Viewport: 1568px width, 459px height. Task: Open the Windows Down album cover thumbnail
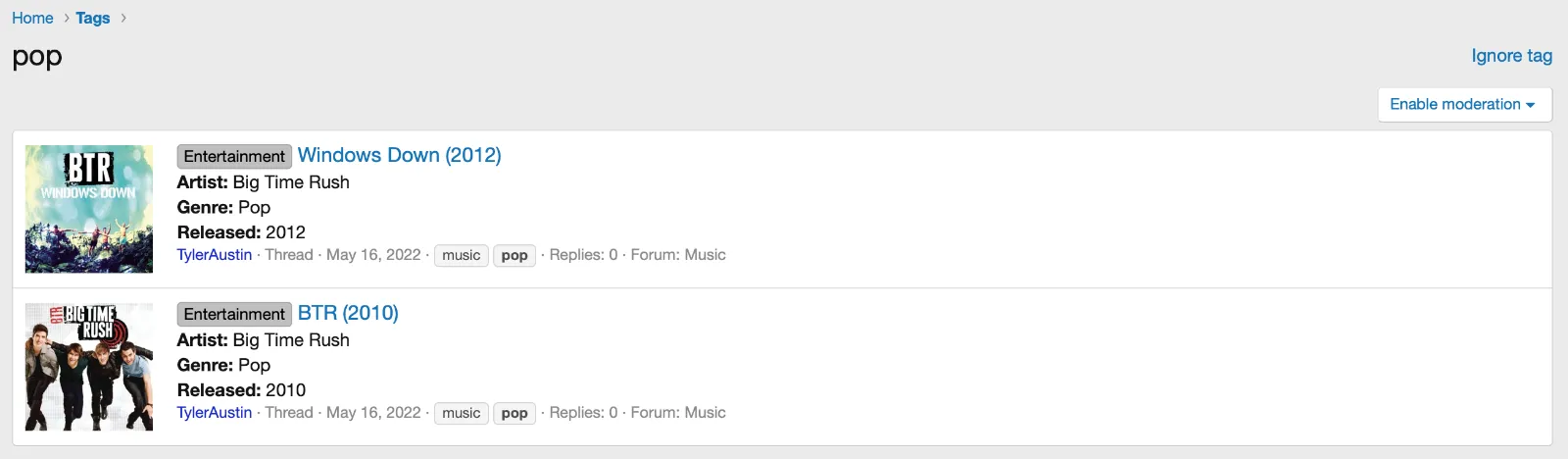click(89, 209)
